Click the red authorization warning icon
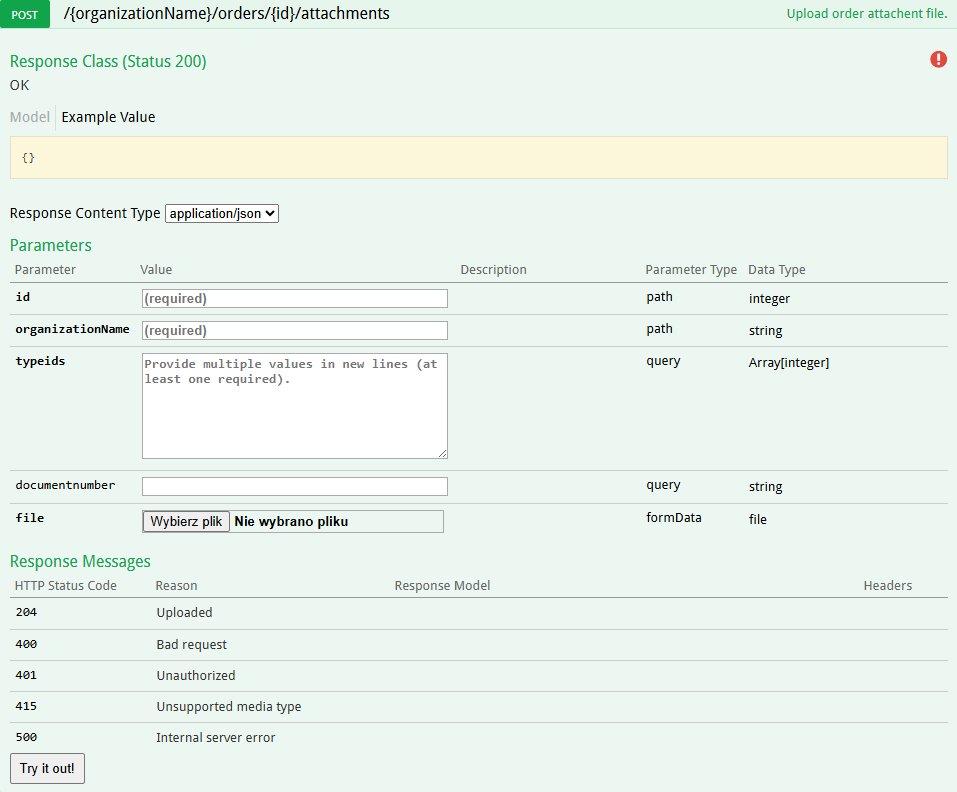This screenshot has height=792, width=957. 938,59
